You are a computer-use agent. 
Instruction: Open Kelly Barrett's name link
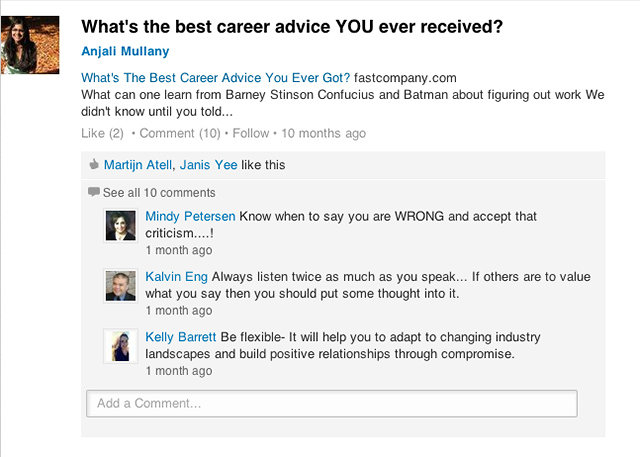(x=180, y=337)
